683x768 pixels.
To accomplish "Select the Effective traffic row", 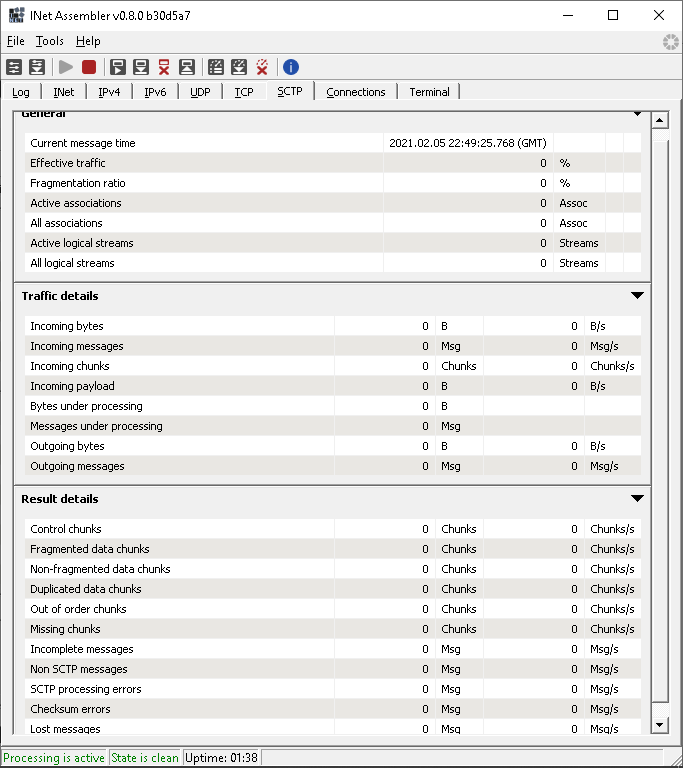I will point(333,163).
